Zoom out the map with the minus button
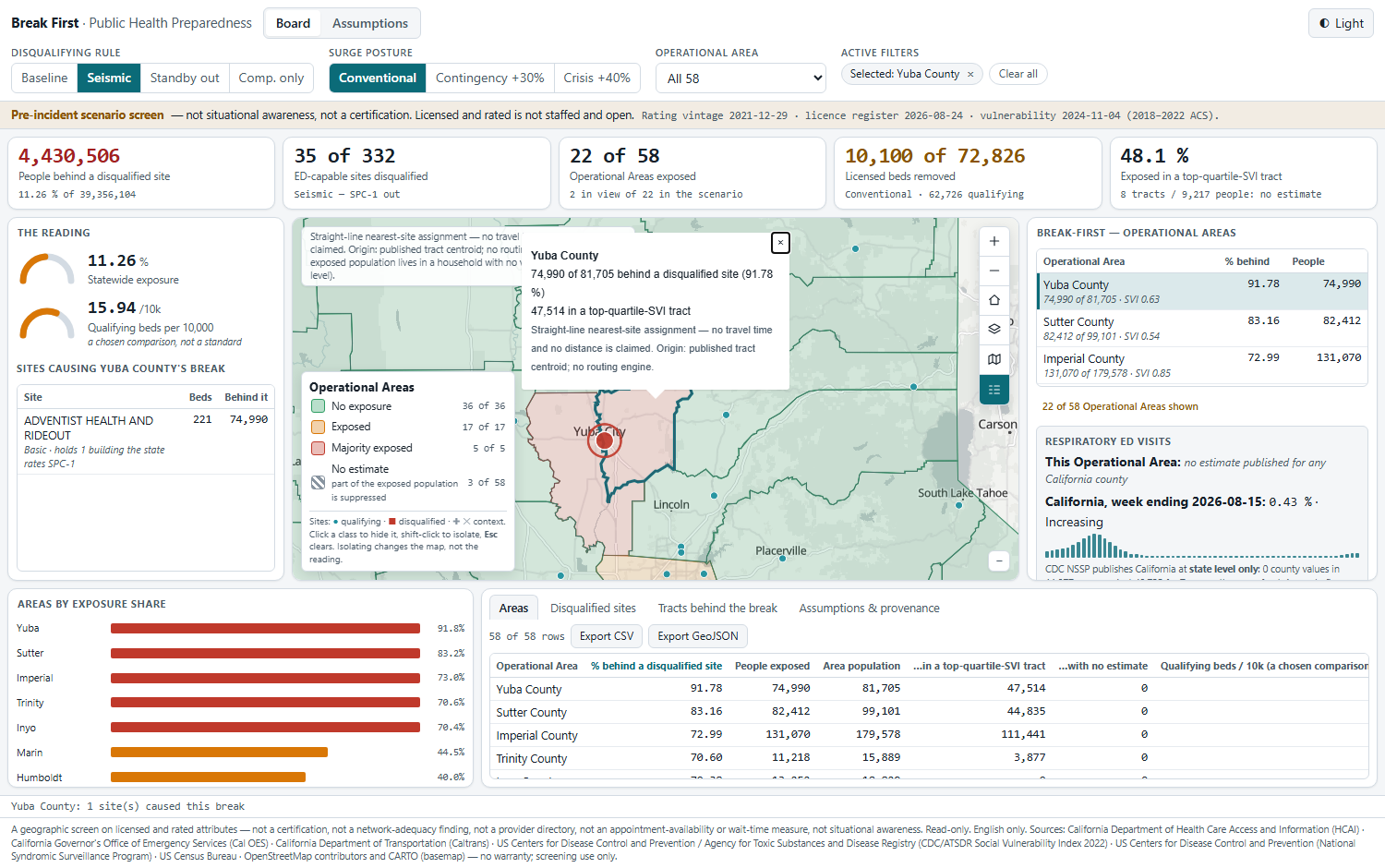The height and width of the screenshot is (868, 1385). 994,271
